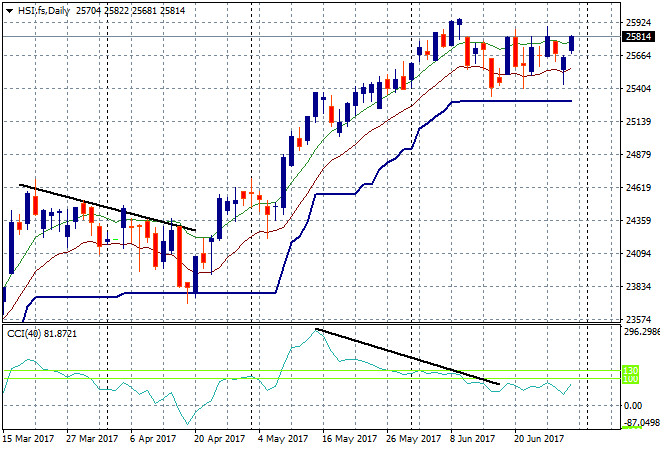Click the 20 Jun 2017 date label

click(539, 439)
